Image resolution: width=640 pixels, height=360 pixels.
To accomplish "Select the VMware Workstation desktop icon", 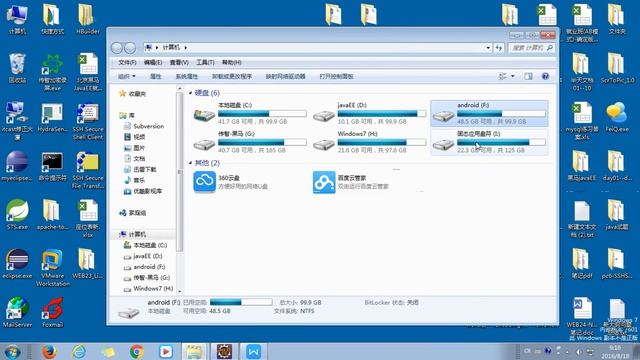I will tap(53, 267).
